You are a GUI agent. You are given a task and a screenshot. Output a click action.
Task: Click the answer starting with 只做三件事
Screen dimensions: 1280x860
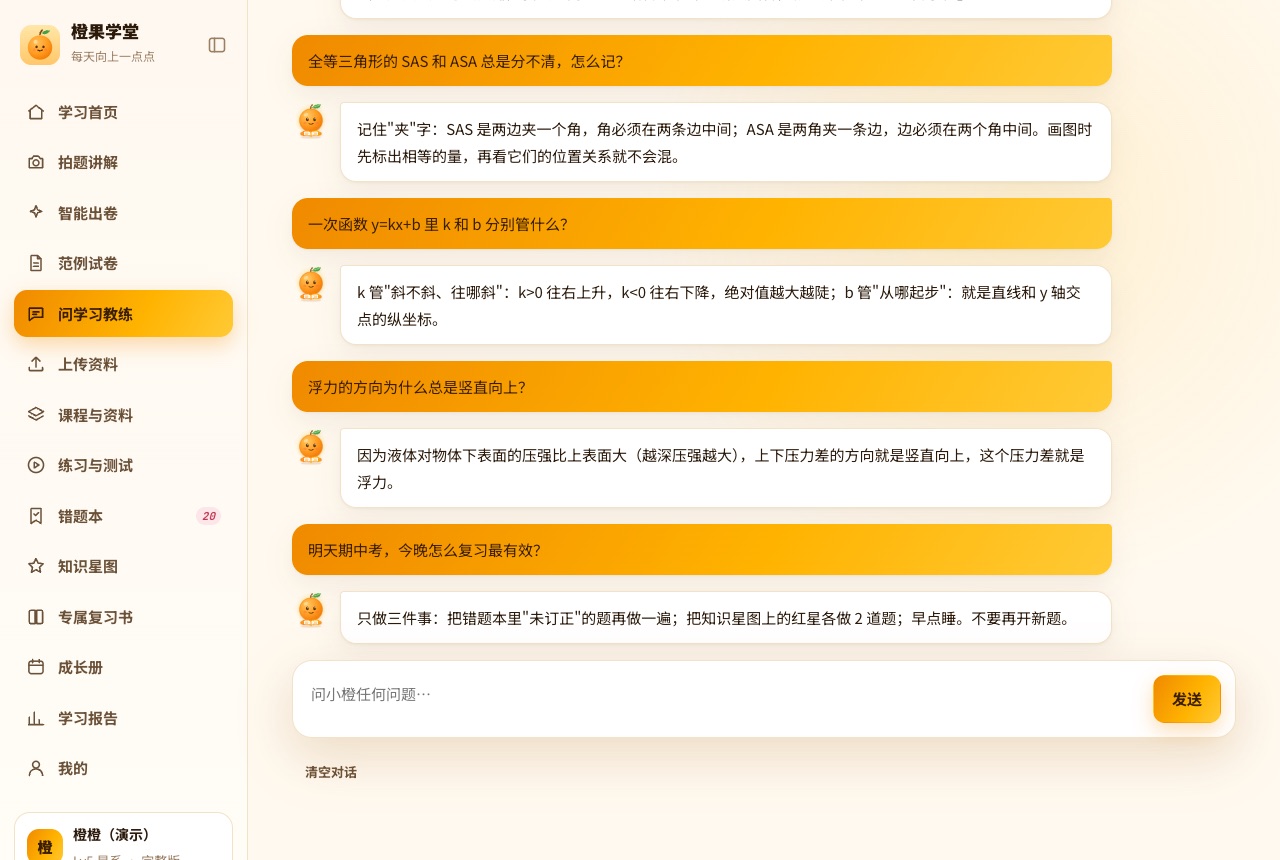tap(726, 618)
